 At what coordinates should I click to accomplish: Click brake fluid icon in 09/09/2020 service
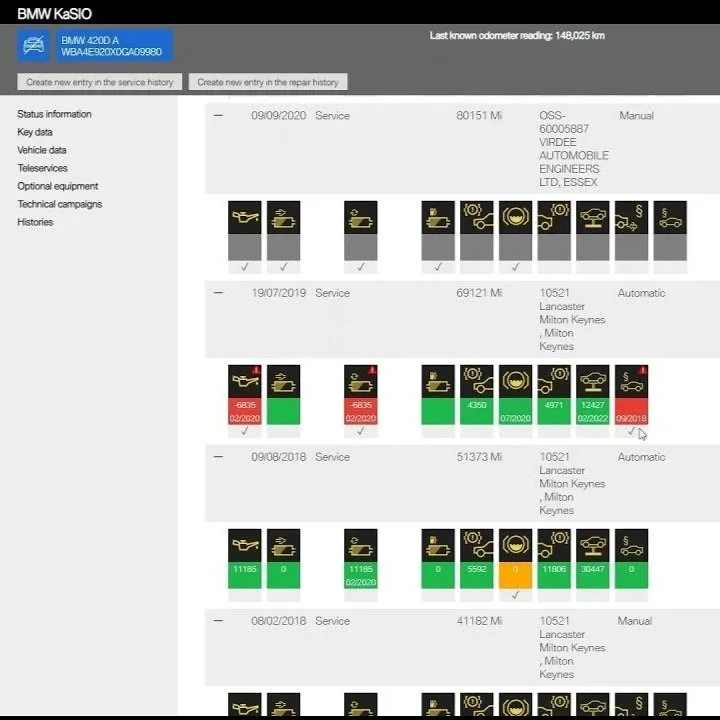pyautogui.click(x=515, y=218)
